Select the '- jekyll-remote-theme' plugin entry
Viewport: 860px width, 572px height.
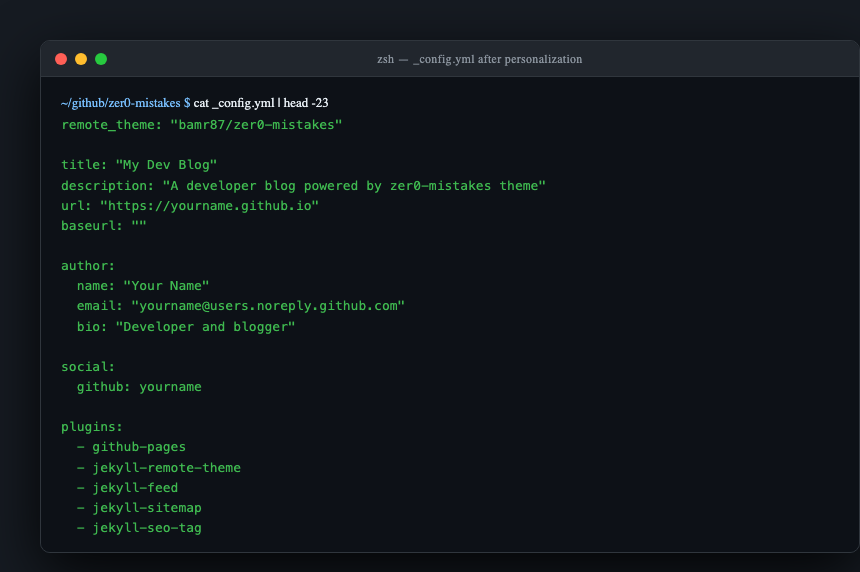coord(159,468)
